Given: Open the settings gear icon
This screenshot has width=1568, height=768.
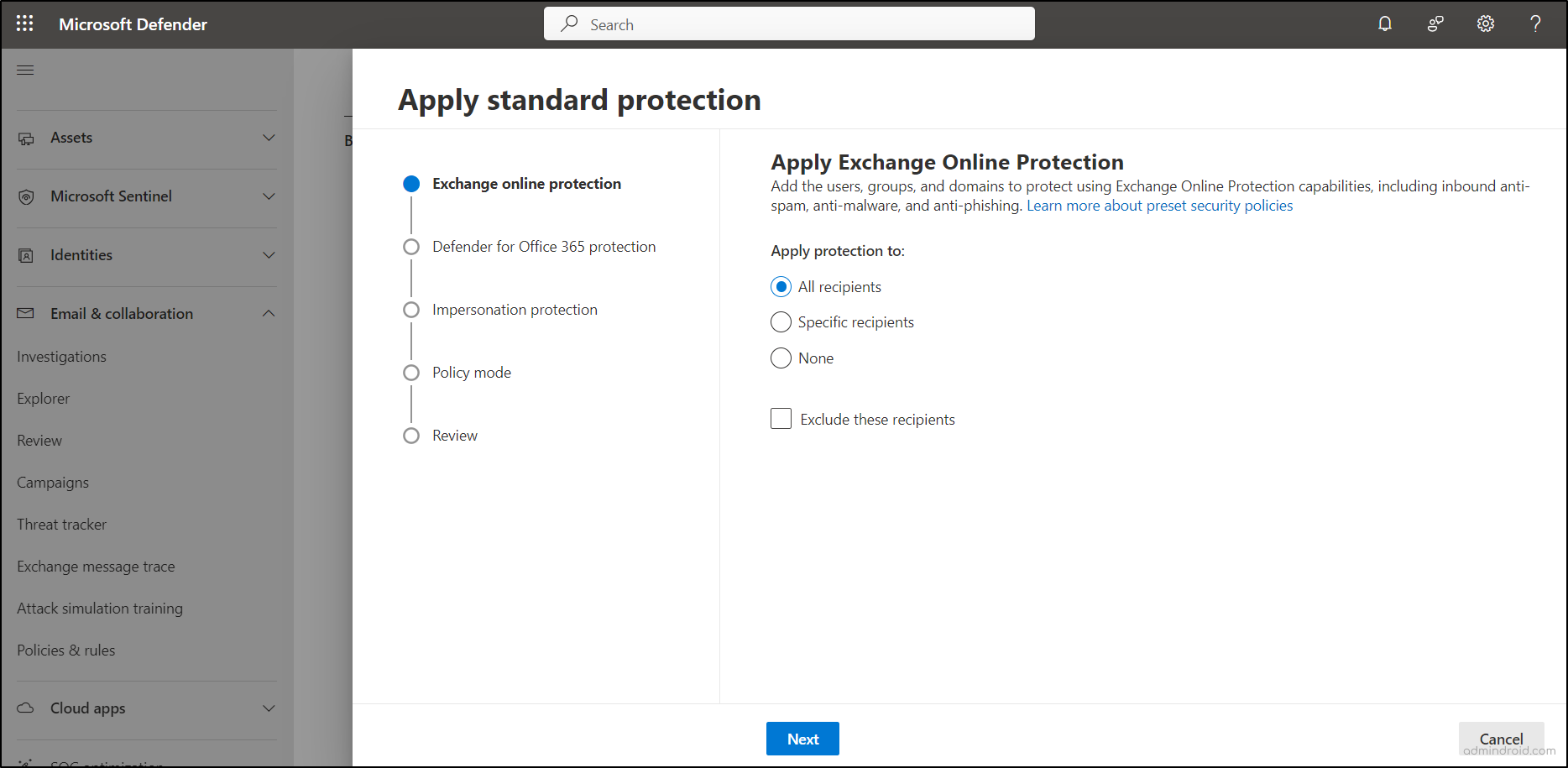Looking at the screenshot, I should [x=1486, y=24].
